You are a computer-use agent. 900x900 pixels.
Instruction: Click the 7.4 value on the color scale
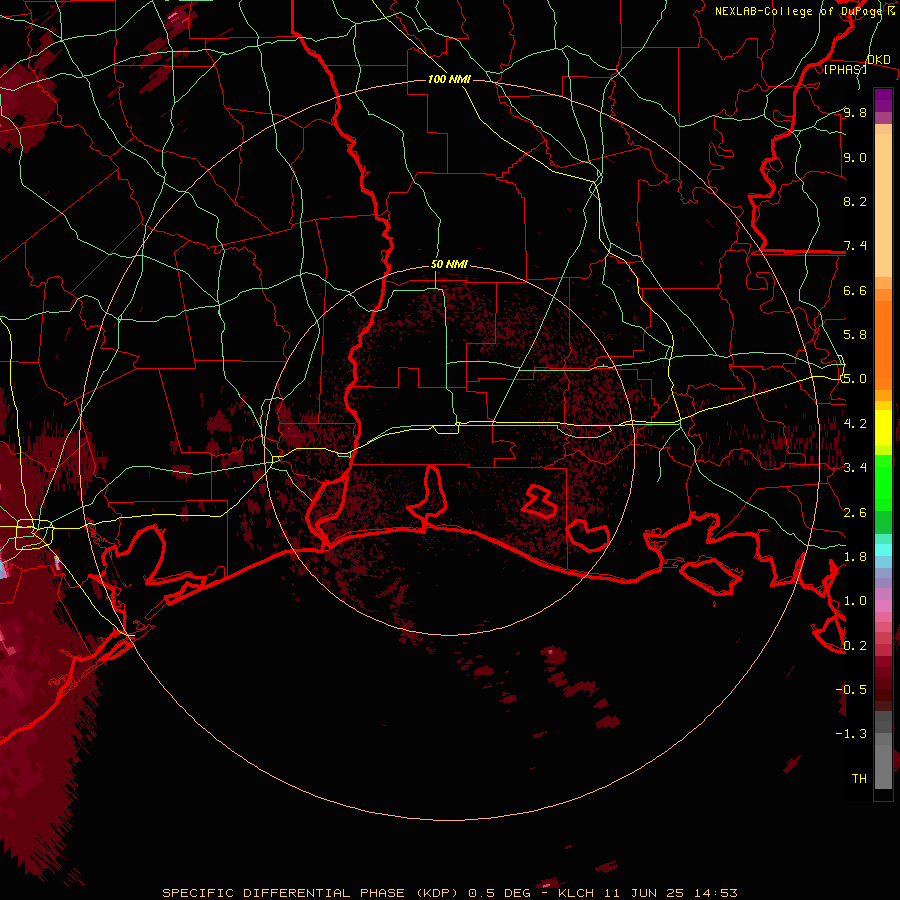[x=855, y=246]
